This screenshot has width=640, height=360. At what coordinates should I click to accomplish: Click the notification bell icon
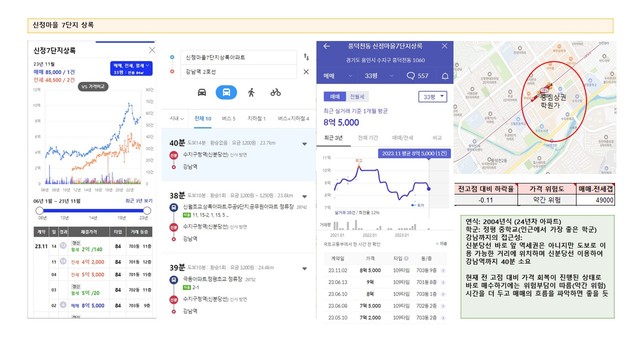(x=445, y=76)
